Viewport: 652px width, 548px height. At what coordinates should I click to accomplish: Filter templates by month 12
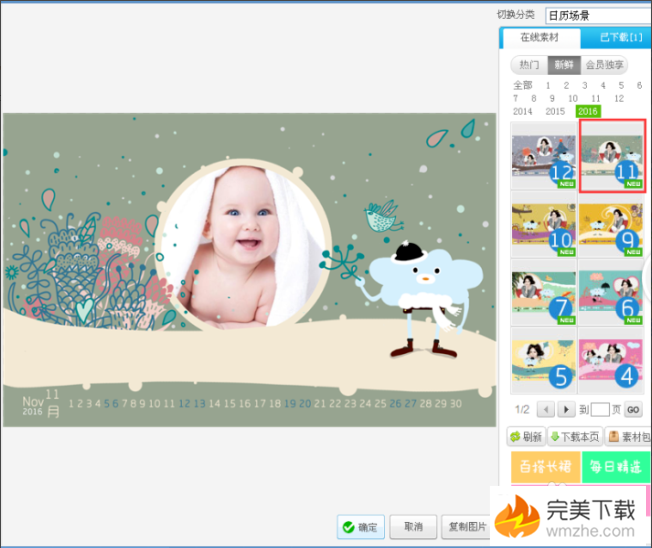point(619,99)
